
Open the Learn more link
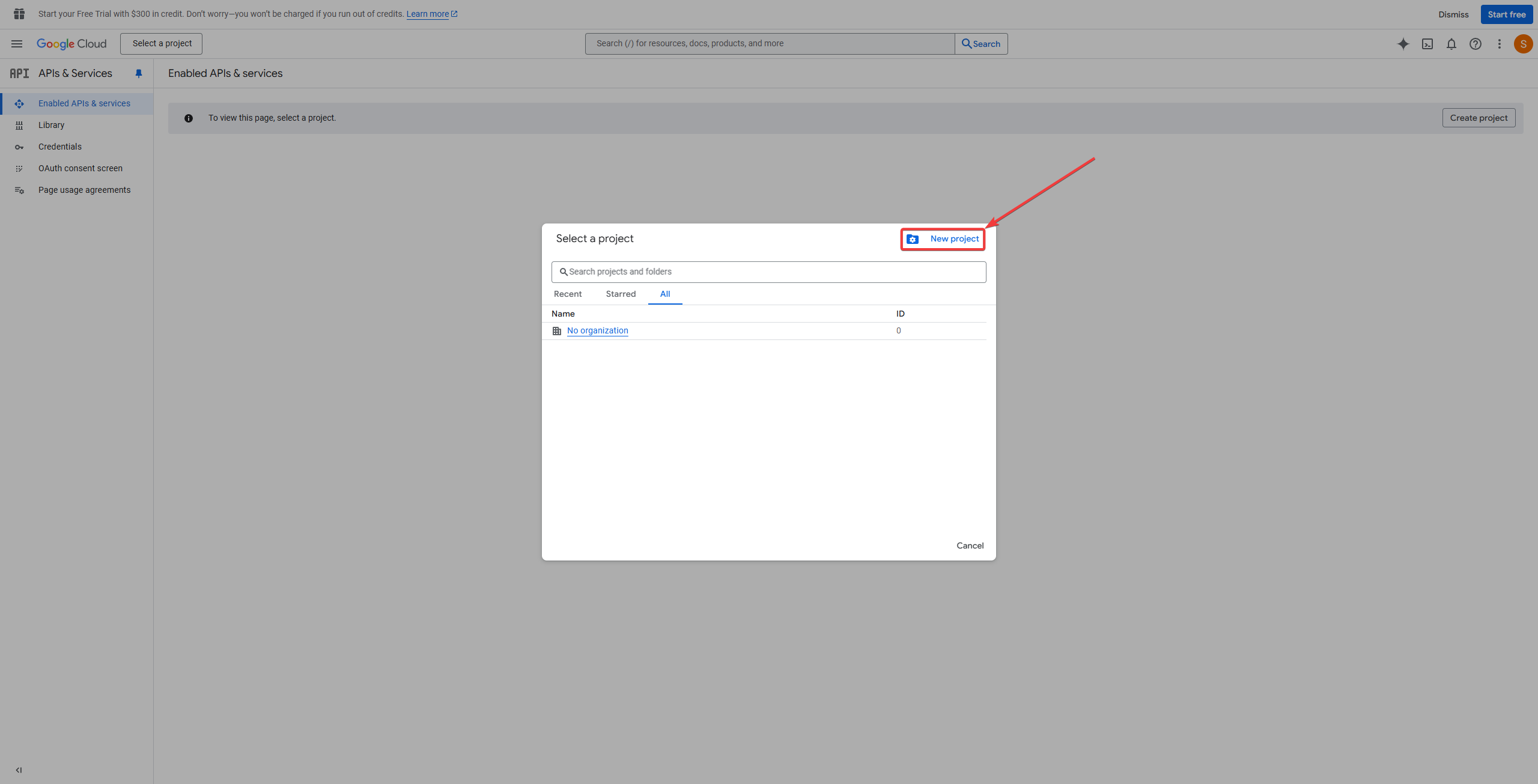pyautogui.click(x=432, y=14)
